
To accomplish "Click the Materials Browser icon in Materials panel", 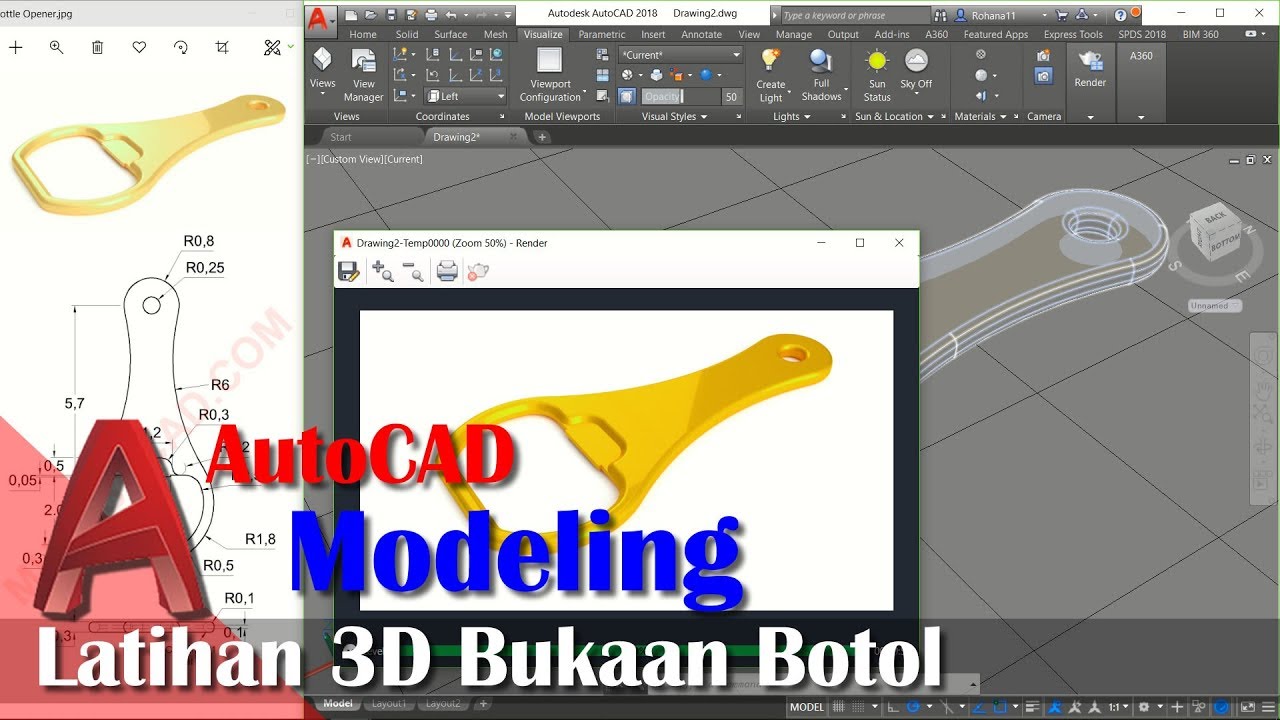I will pyautogui.click(x=980, y=55).
